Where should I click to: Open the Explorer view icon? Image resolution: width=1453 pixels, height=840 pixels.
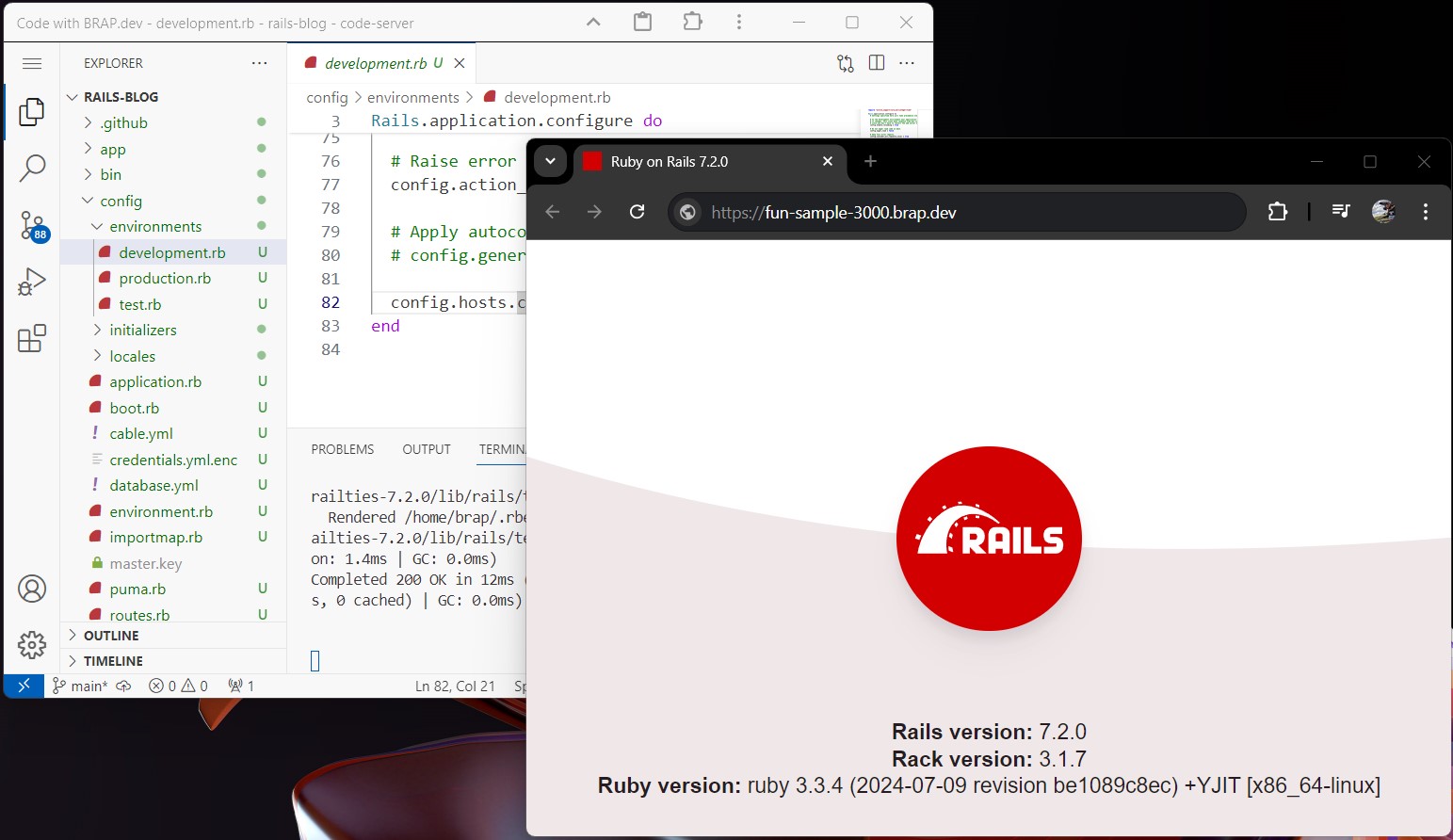coord(32,111)
